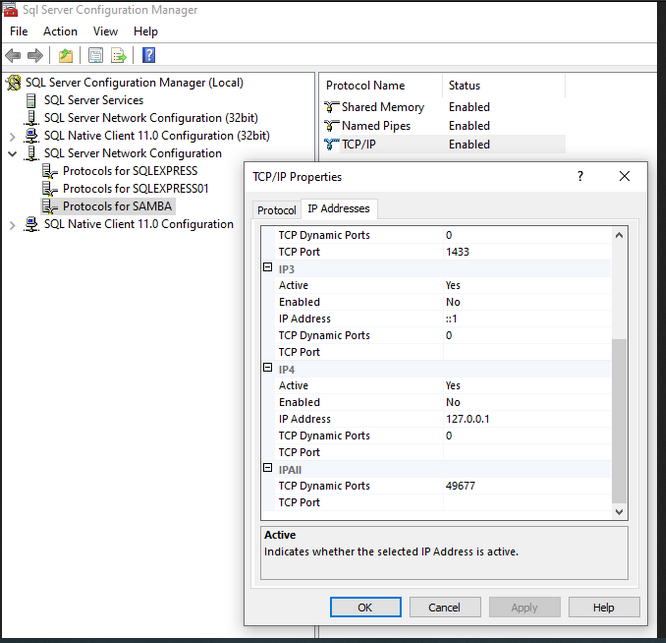666x643 pixels.
Task: Click the blue Help toolbar icon
Action: [149, 55]
